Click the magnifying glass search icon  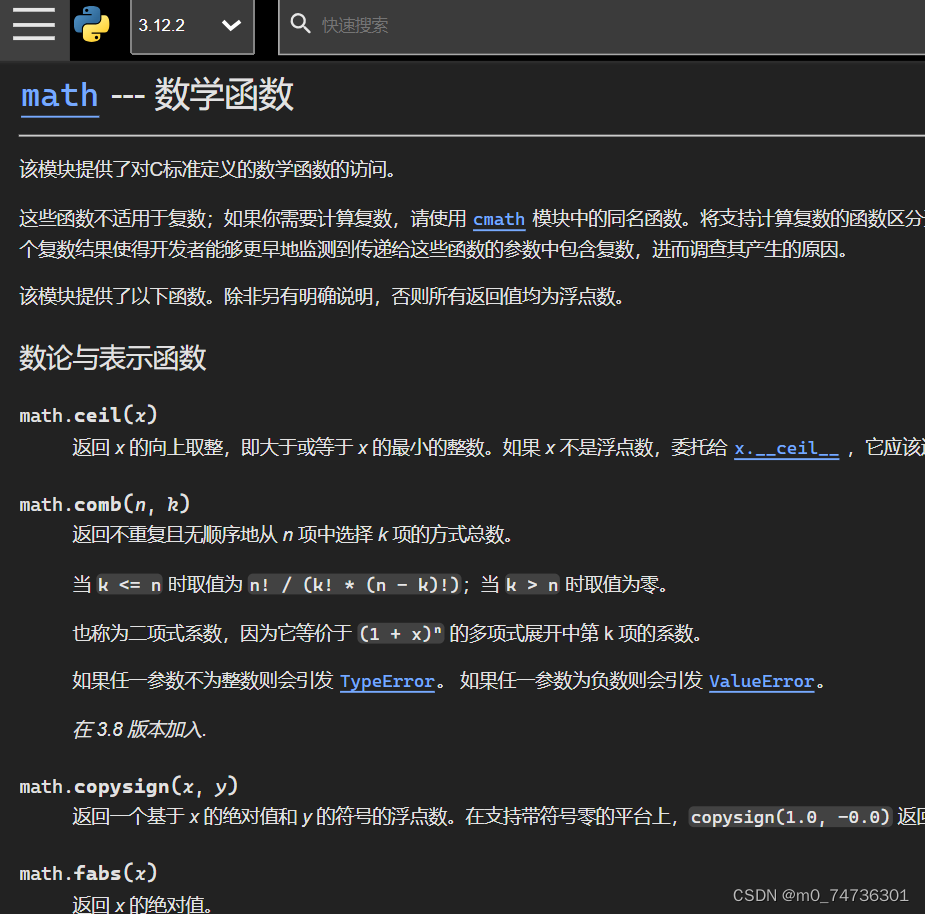[x=301, y=23]
